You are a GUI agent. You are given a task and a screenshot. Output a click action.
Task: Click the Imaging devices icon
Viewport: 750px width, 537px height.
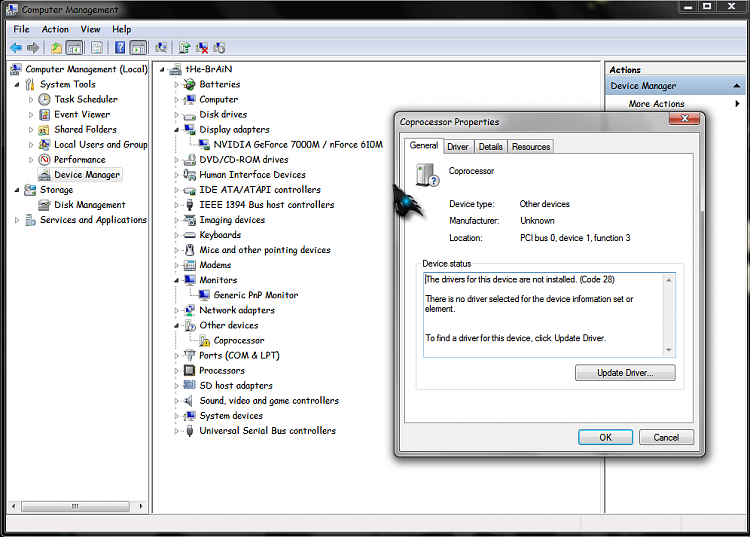(x=190, y=219)
